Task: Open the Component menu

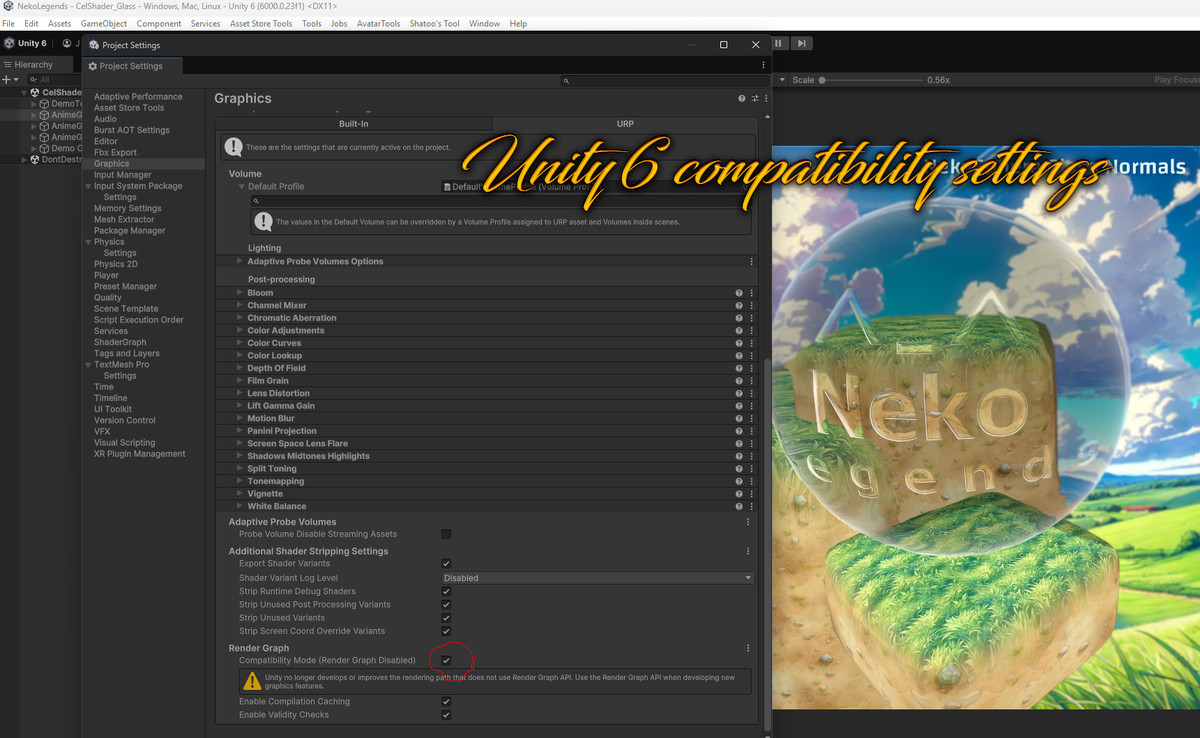Action: [x=159, y=23]
